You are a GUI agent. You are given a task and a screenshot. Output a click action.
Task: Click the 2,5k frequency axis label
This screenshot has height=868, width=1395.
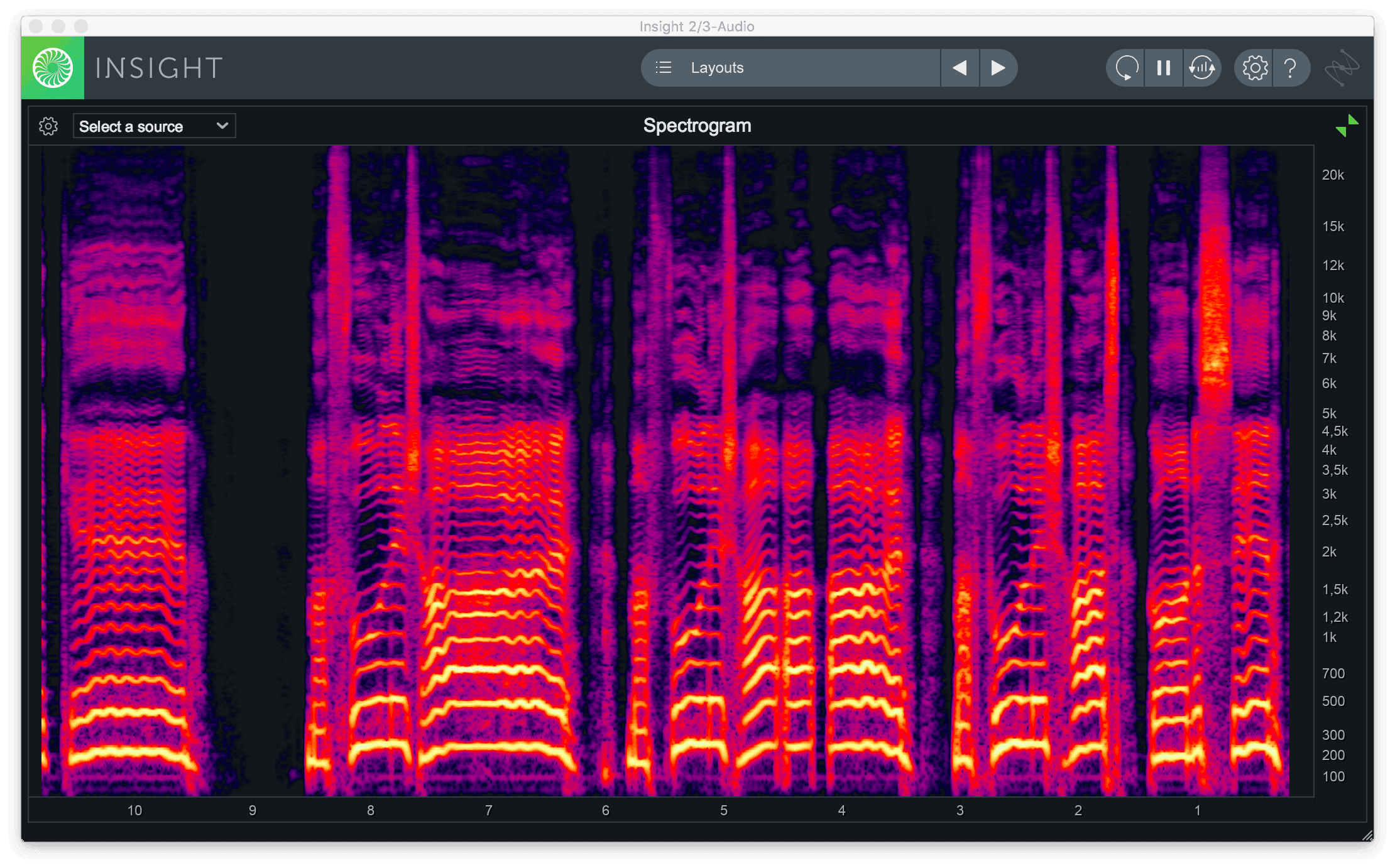click(x=1335, y=521)
